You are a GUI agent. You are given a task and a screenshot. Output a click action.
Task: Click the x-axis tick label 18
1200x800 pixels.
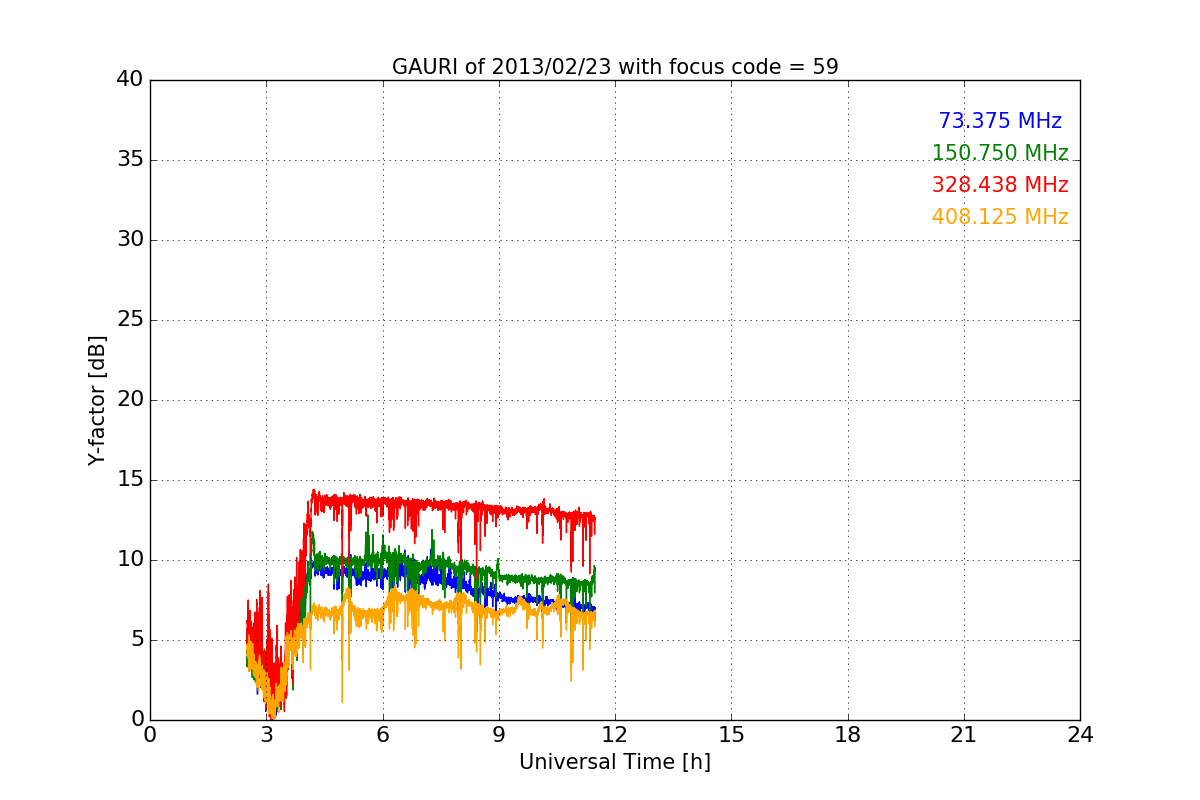(x=848, y=735)
